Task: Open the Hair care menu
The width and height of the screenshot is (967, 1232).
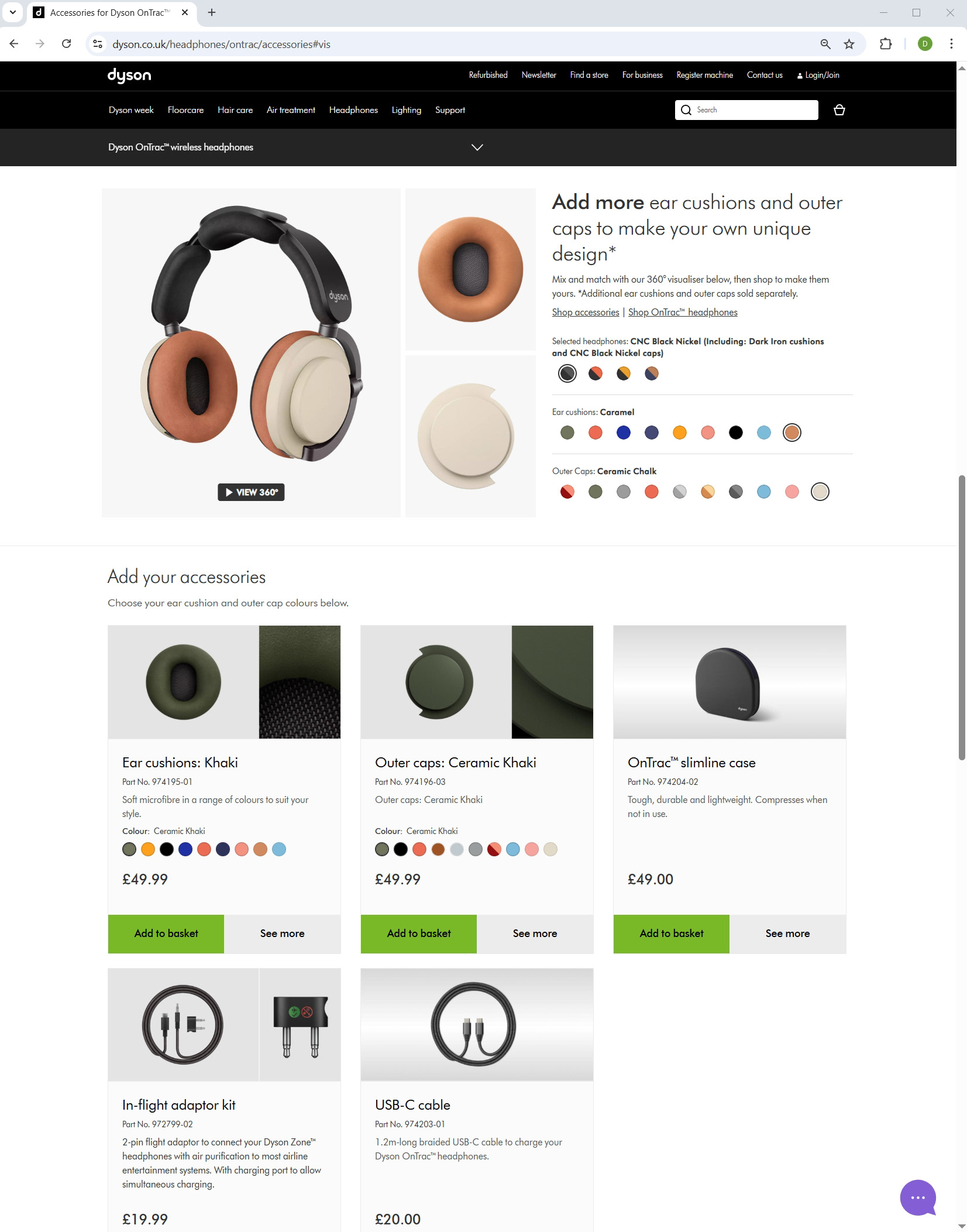Action: 235,110
